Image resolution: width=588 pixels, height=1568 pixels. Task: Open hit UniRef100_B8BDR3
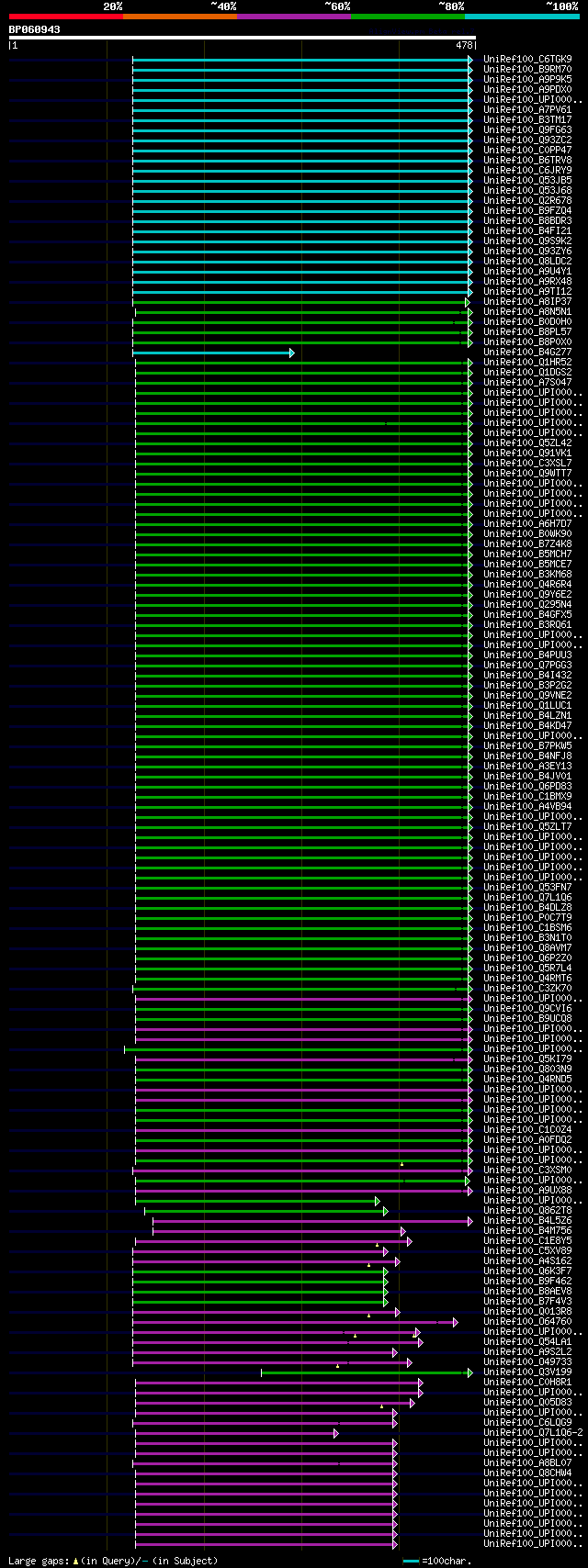coord(527,220)
